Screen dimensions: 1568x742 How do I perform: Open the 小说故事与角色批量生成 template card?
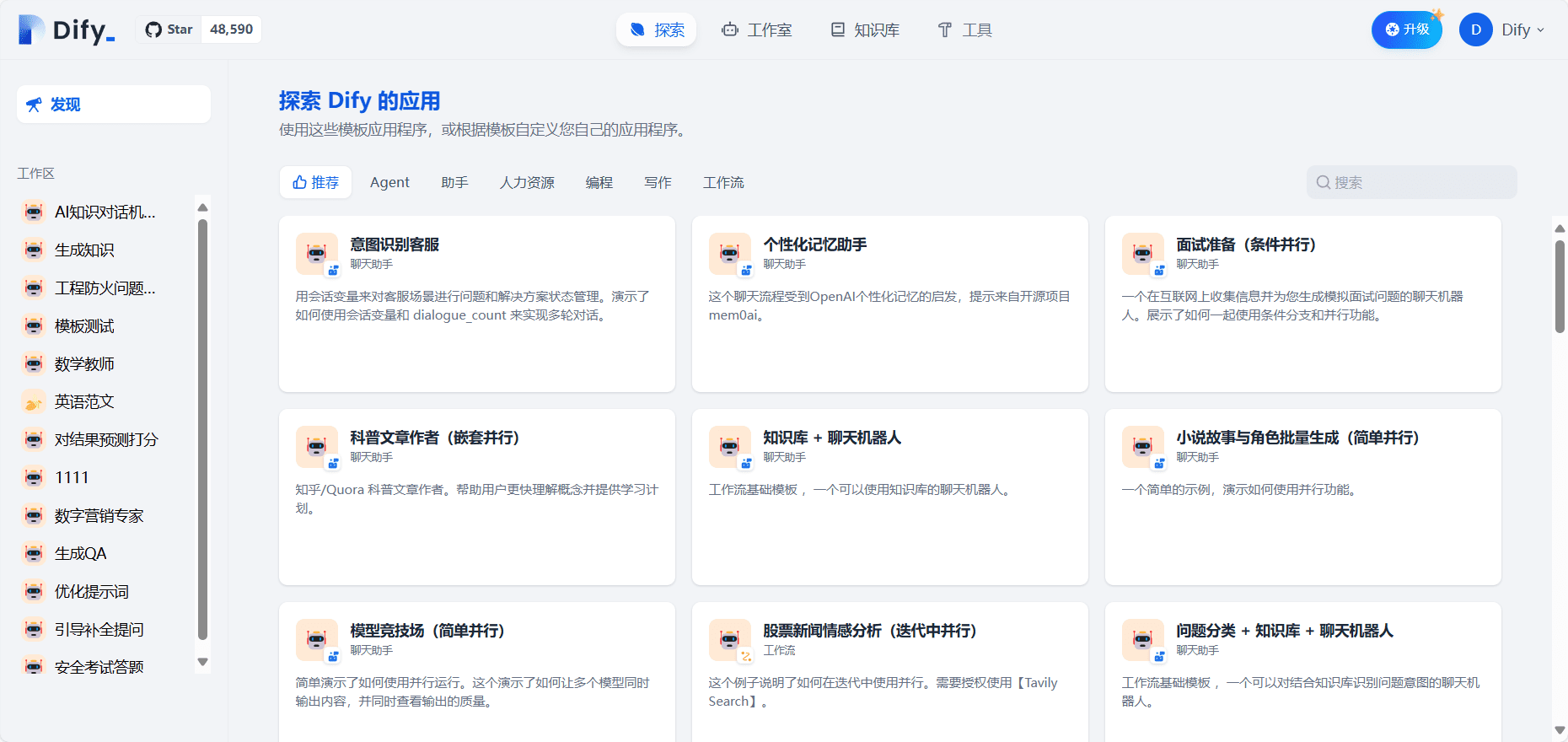(1303, 497)
